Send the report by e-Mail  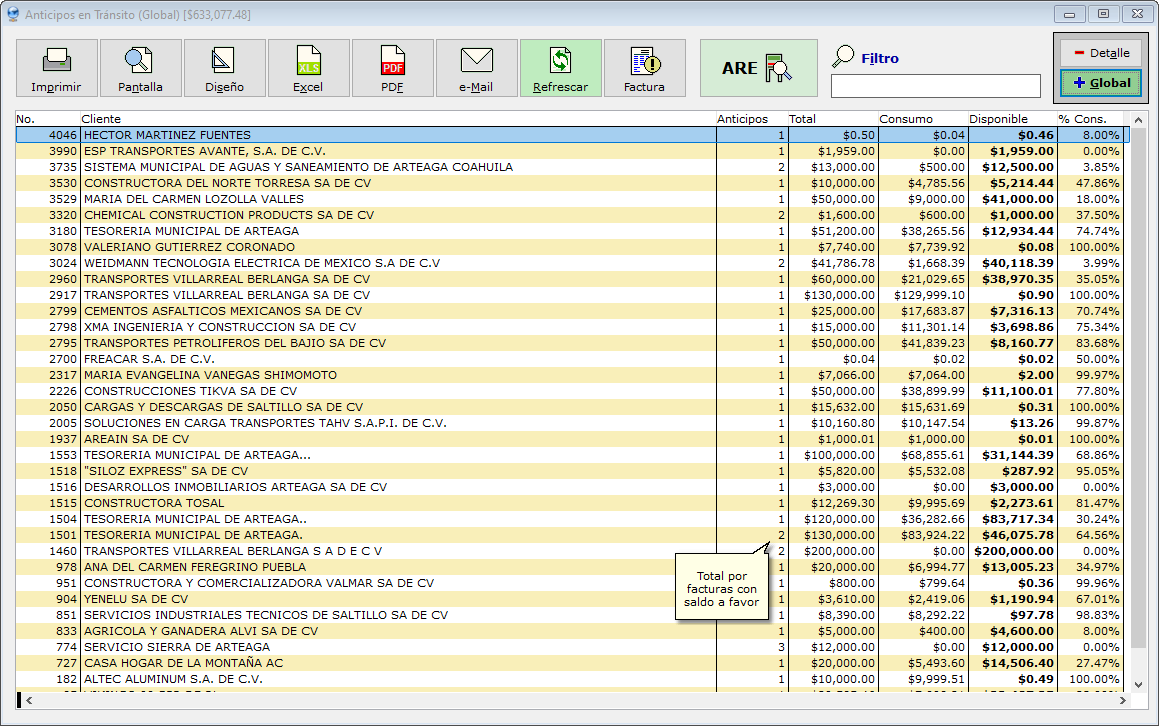476,68
